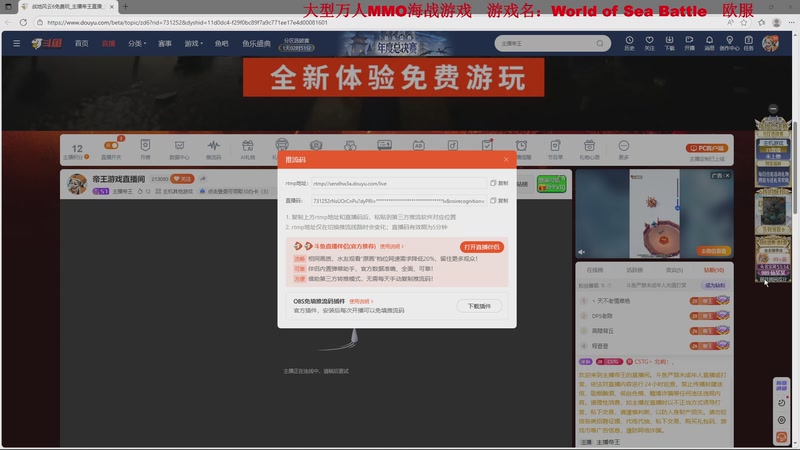Click the 全新体验免费游玩 banner
The width and height of the screenshot is (800, 450).
tap(393, 78)
